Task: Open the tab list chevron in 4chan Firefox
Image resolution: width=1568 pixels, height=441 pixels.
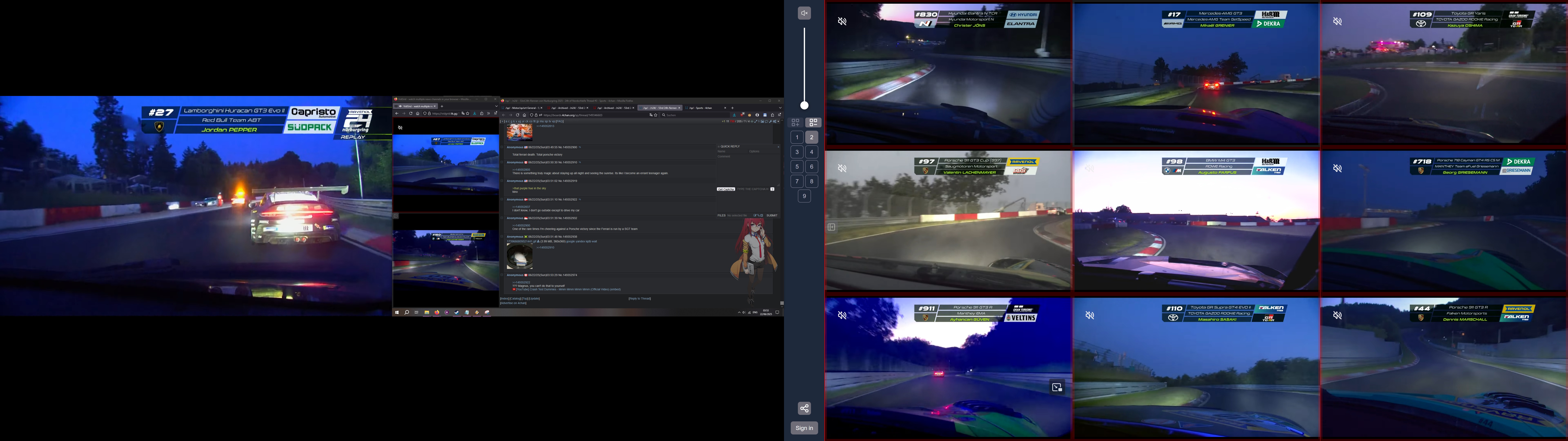Action: 780,108
